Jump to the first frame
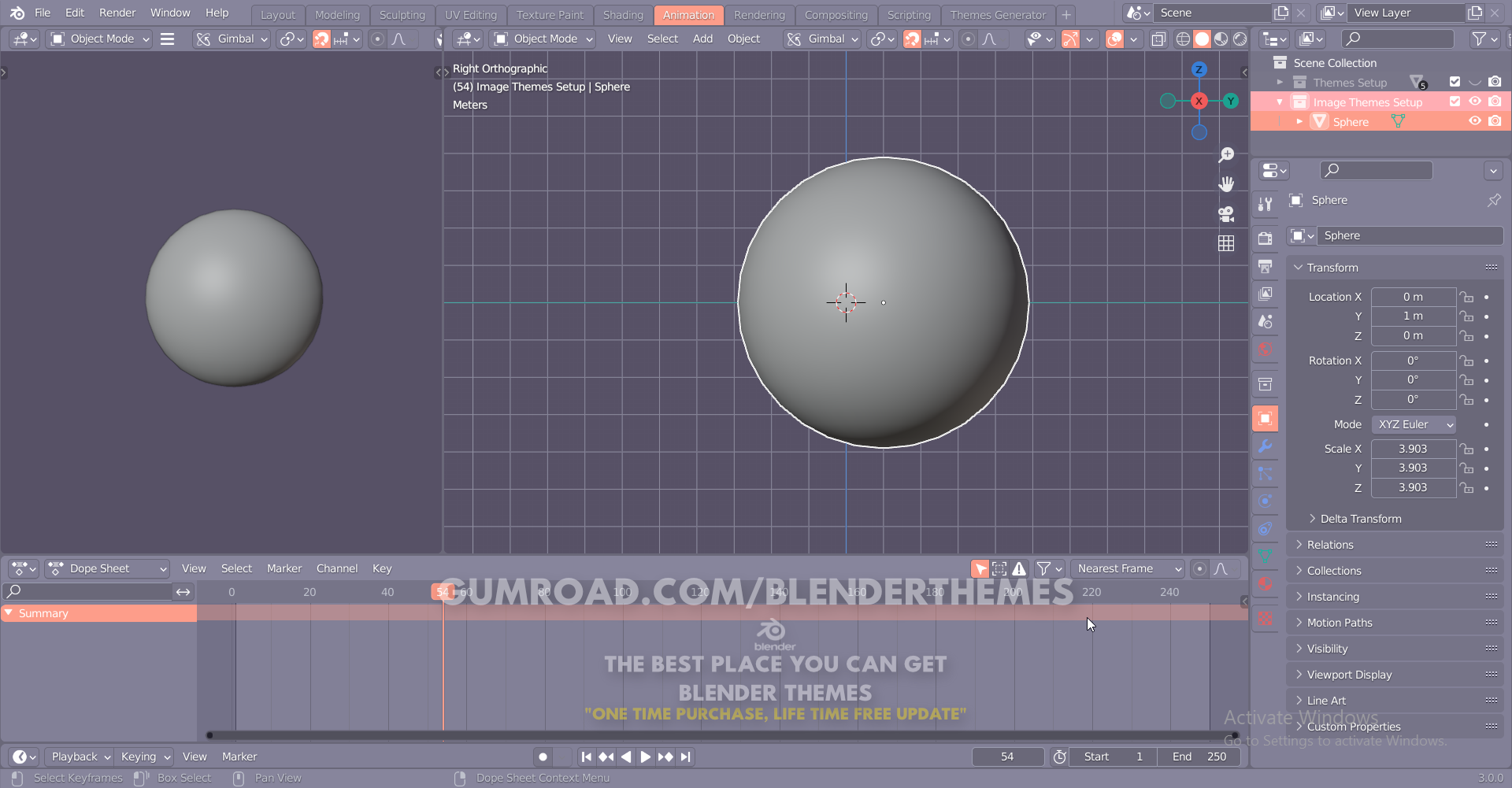Screen dimensions: 1512x788 point(586,757)
